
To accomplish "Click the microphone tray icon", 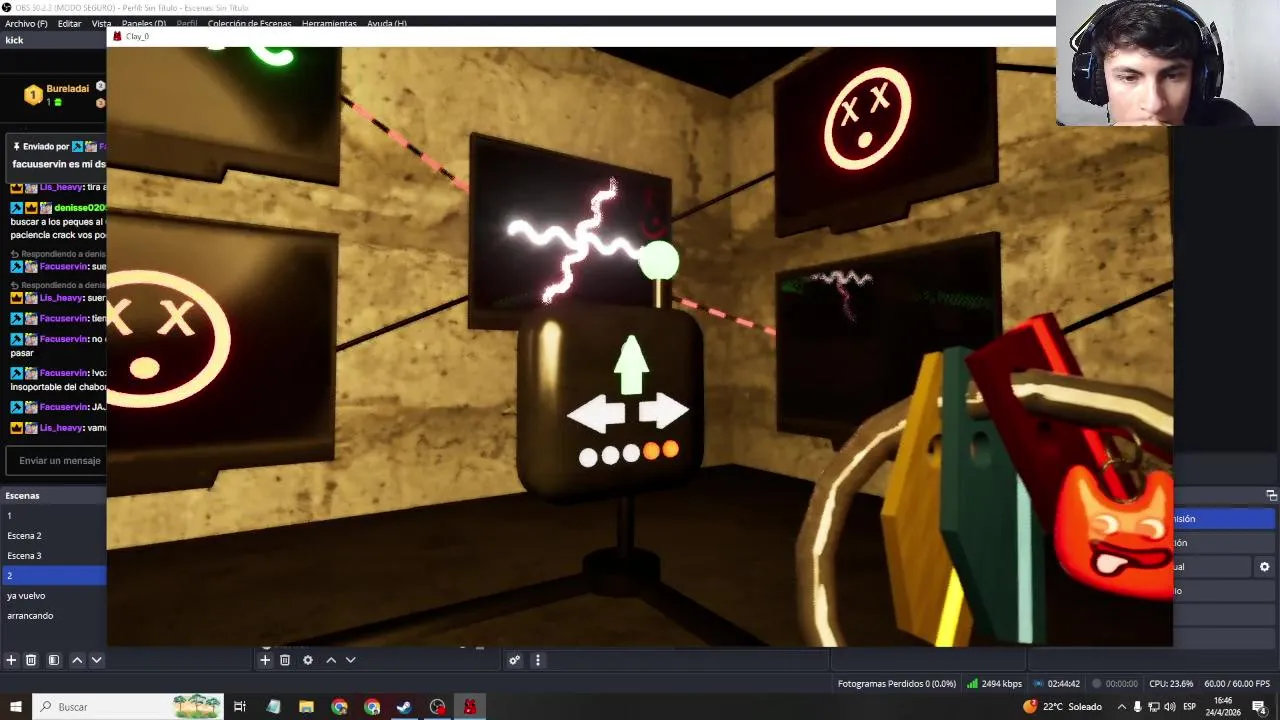I will (1137, 707).
